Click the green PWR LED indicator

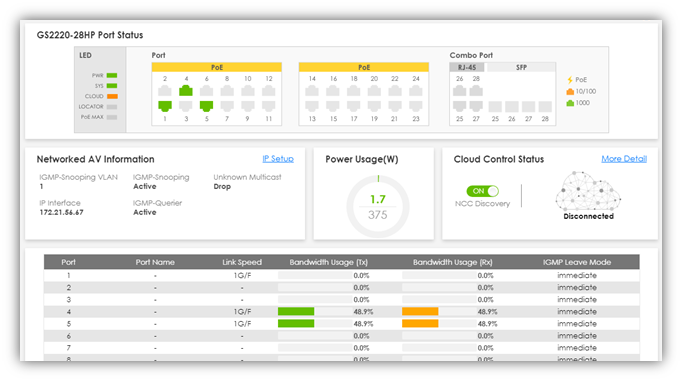(112, 75)
